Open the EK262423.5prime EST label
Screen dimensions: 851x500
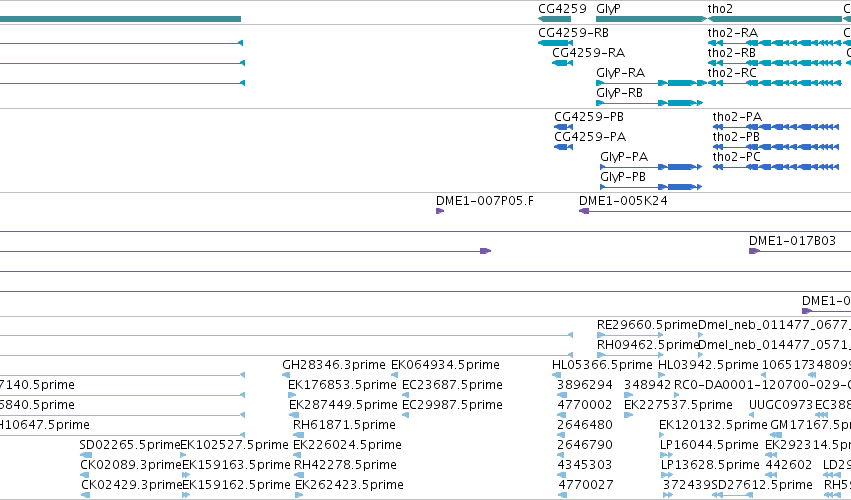pyautogui.click(x=350, y=485)
